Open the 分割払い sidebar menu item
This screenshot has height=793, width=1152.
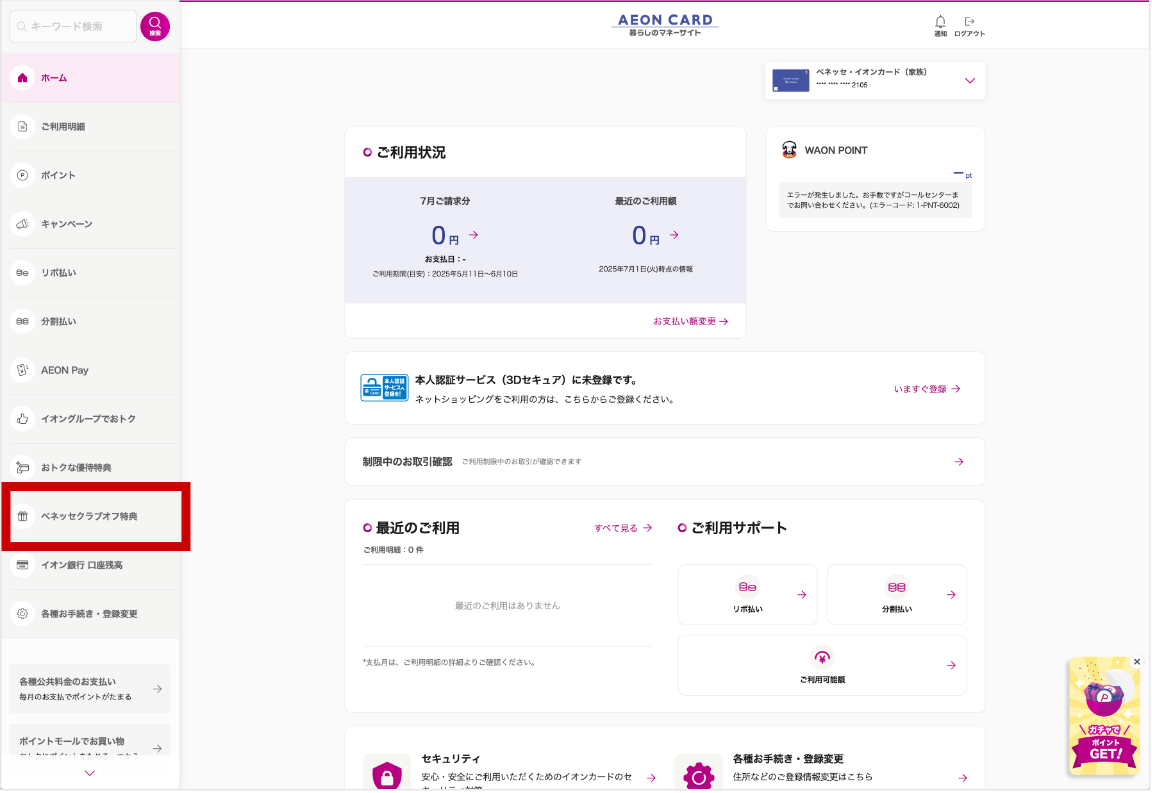[90, 321]
